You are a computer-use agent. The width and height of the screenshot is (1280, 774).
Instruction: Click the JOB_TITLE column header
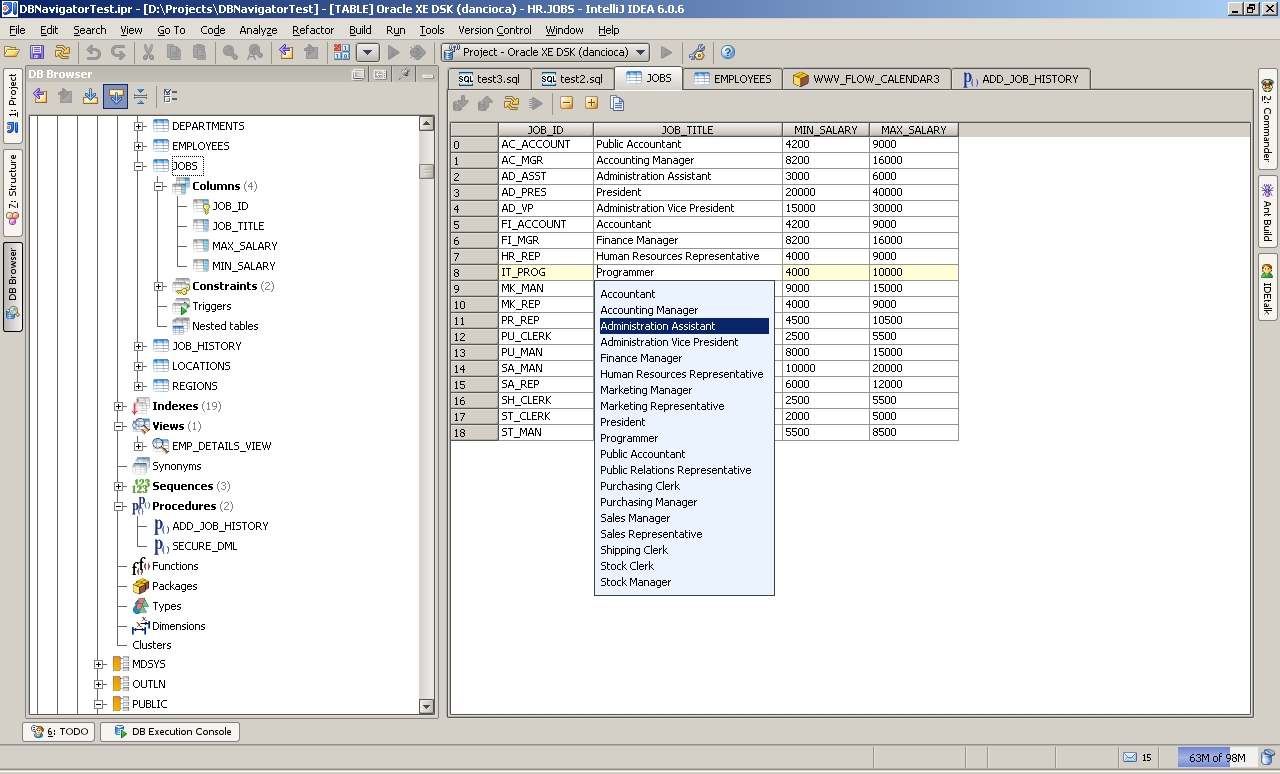coord(687,130)
